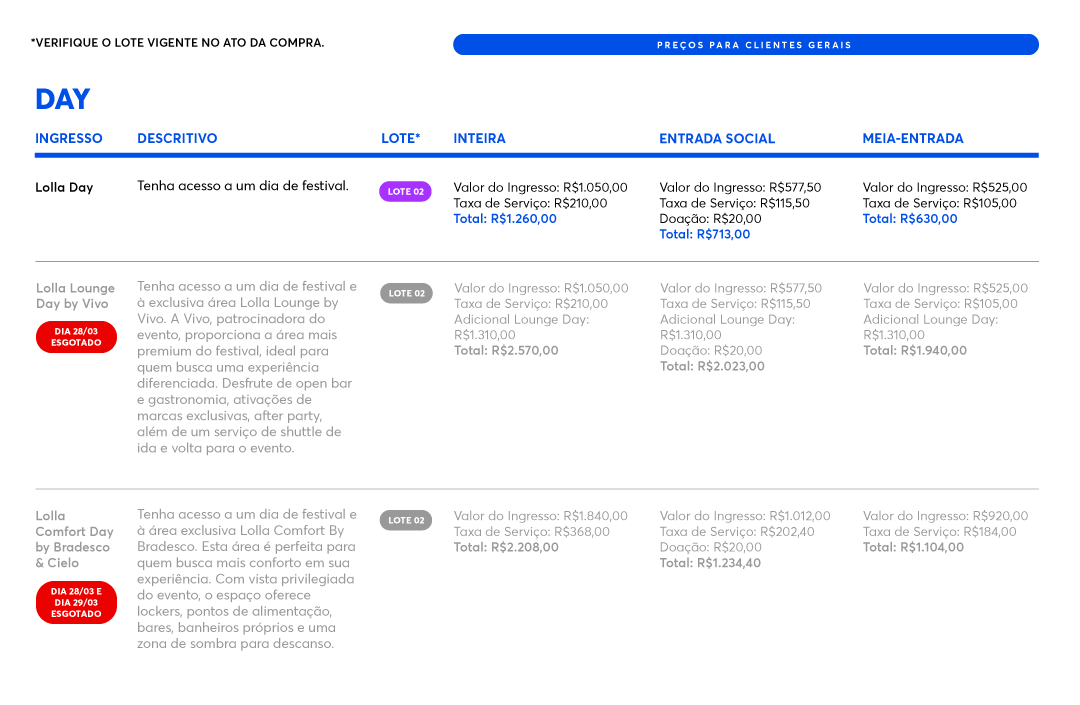Click 'Total: R$2.023,00' Lounge social total
This screenshot has width=1080, height=705.
click(x=712, y=366)
